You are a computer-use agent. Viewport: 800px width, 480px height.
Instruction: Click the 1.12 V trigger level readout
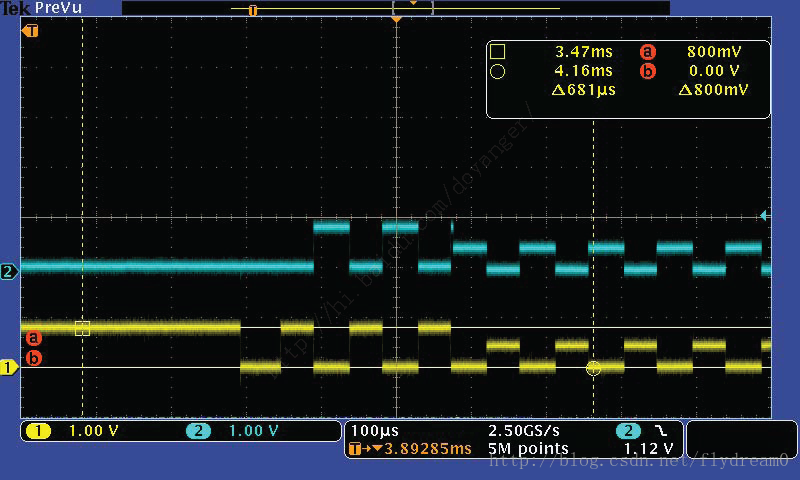(x=648, y=449)
